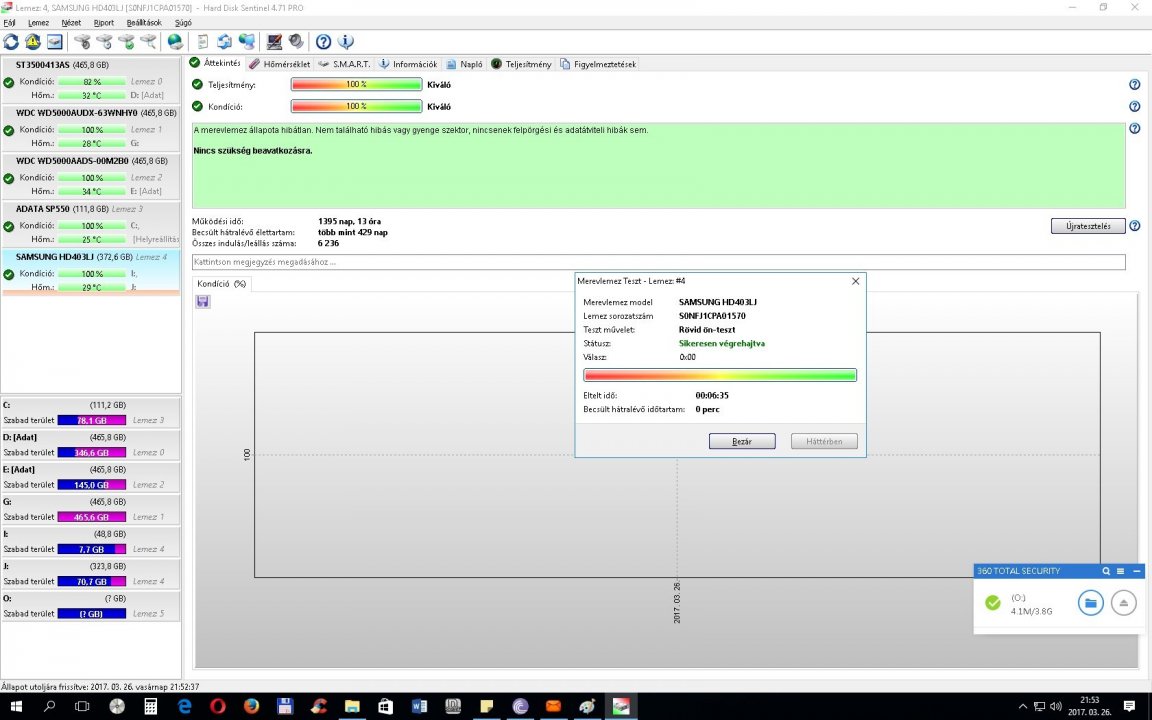
Task: Close the Merevlemez Teszt dialog with X
Action: point(855,281)
